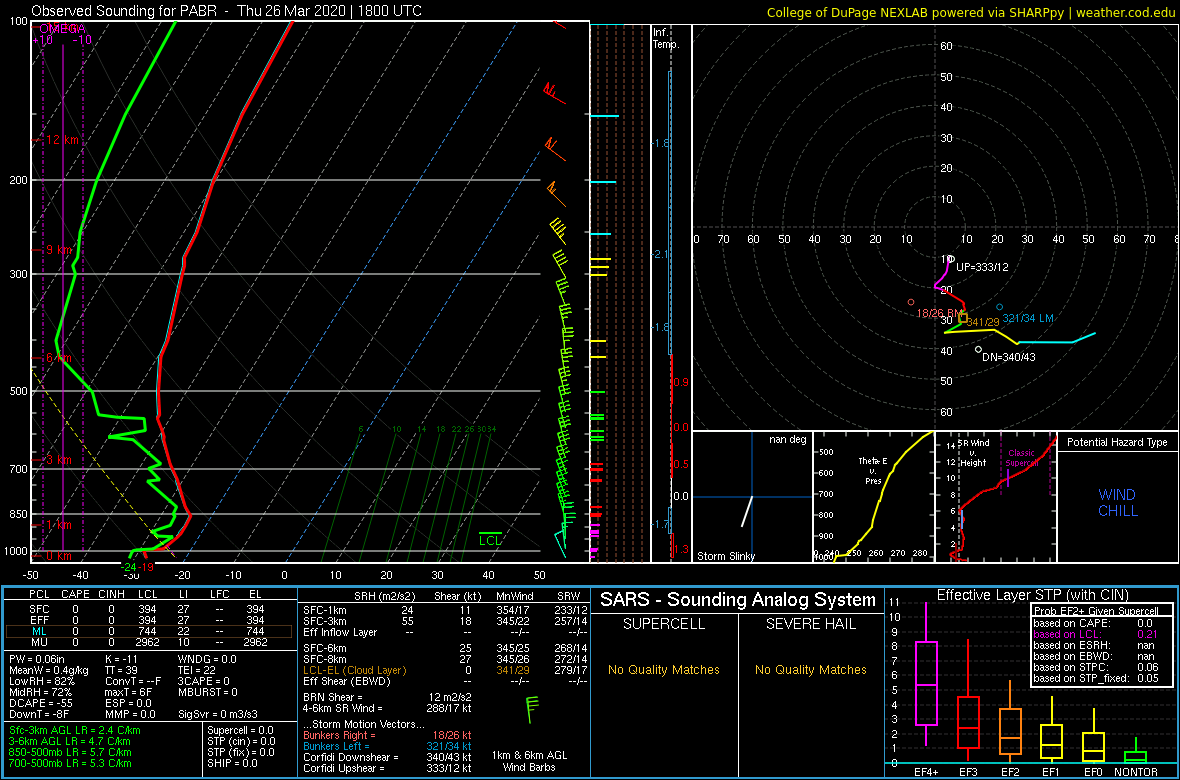Click the sounding title for PABR
The width and height of the screenshot is (1180, 780).
click(227, 11)
